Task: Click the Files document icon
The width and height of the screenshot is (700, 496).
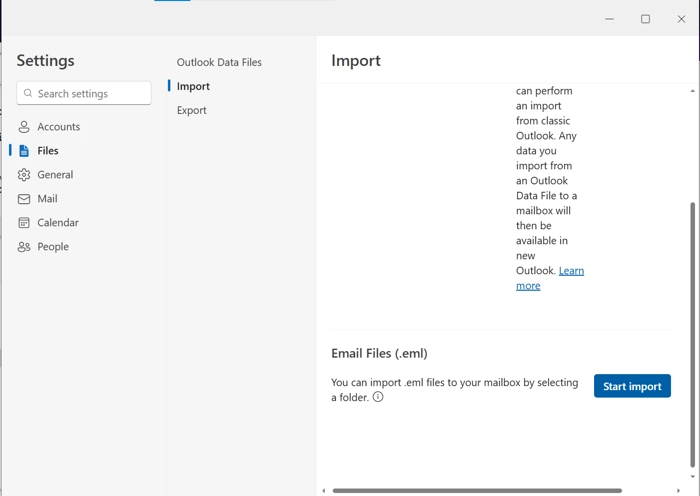Action: tap(24, 151)
